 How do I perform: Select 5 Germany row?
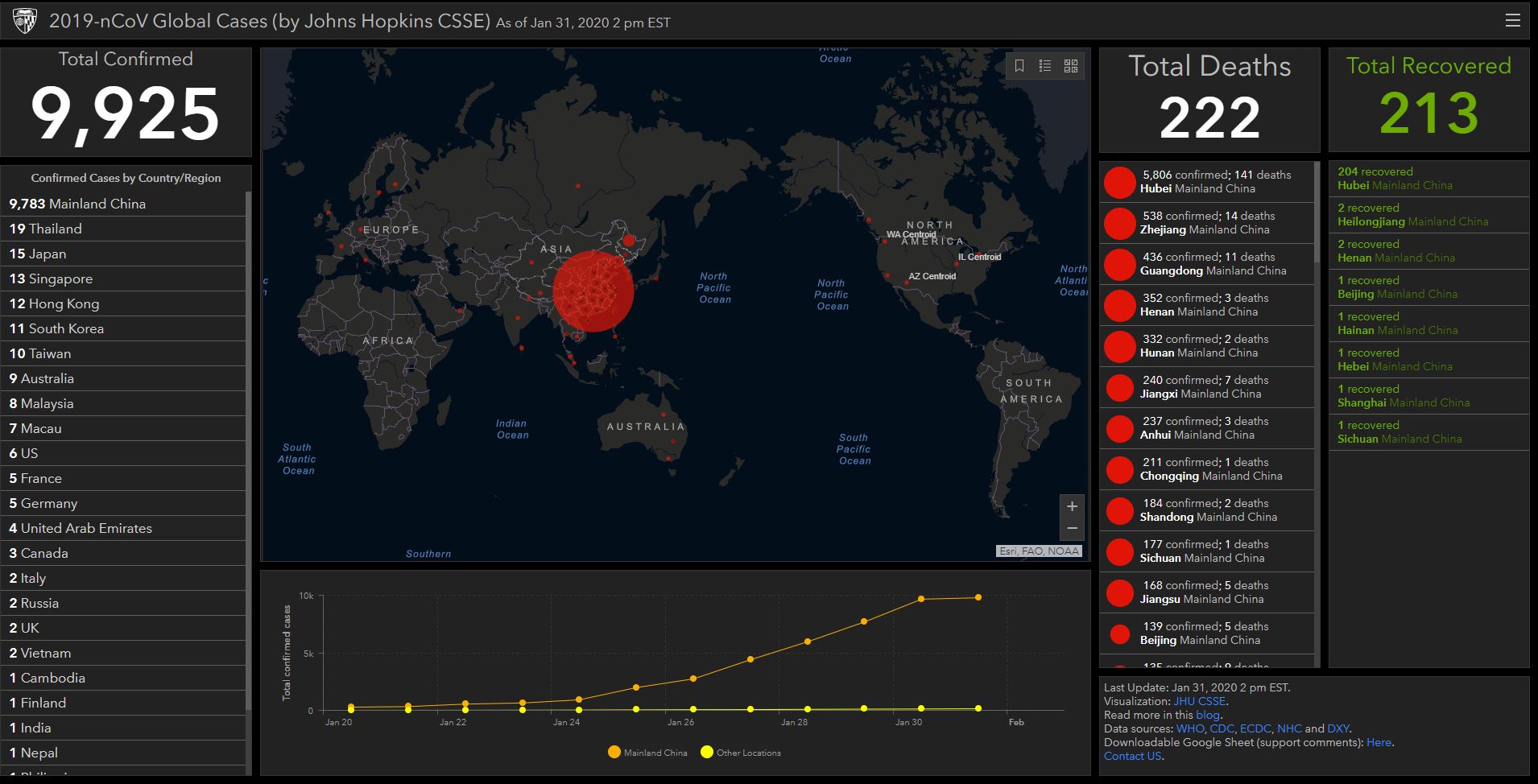pyautogui.click(x=123, y=503)
